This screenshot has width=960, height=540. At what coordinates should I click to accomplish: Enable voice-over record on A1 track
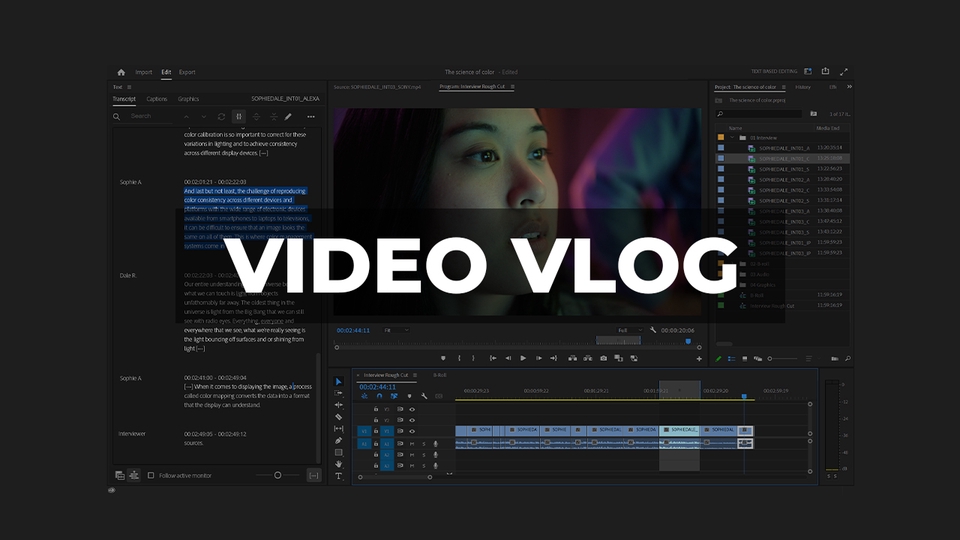tap(435, 444)
